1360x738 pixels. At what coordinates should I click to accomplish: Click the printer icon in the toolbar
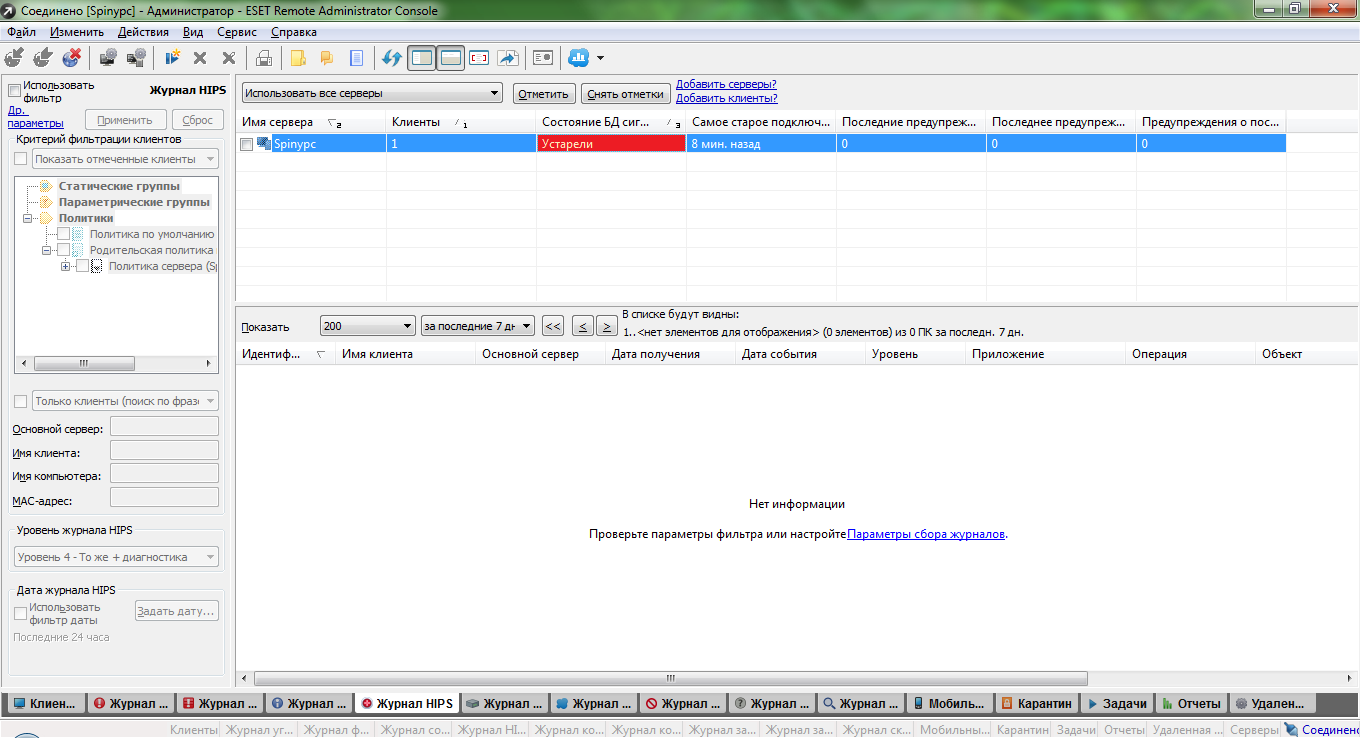coord(264,58)
